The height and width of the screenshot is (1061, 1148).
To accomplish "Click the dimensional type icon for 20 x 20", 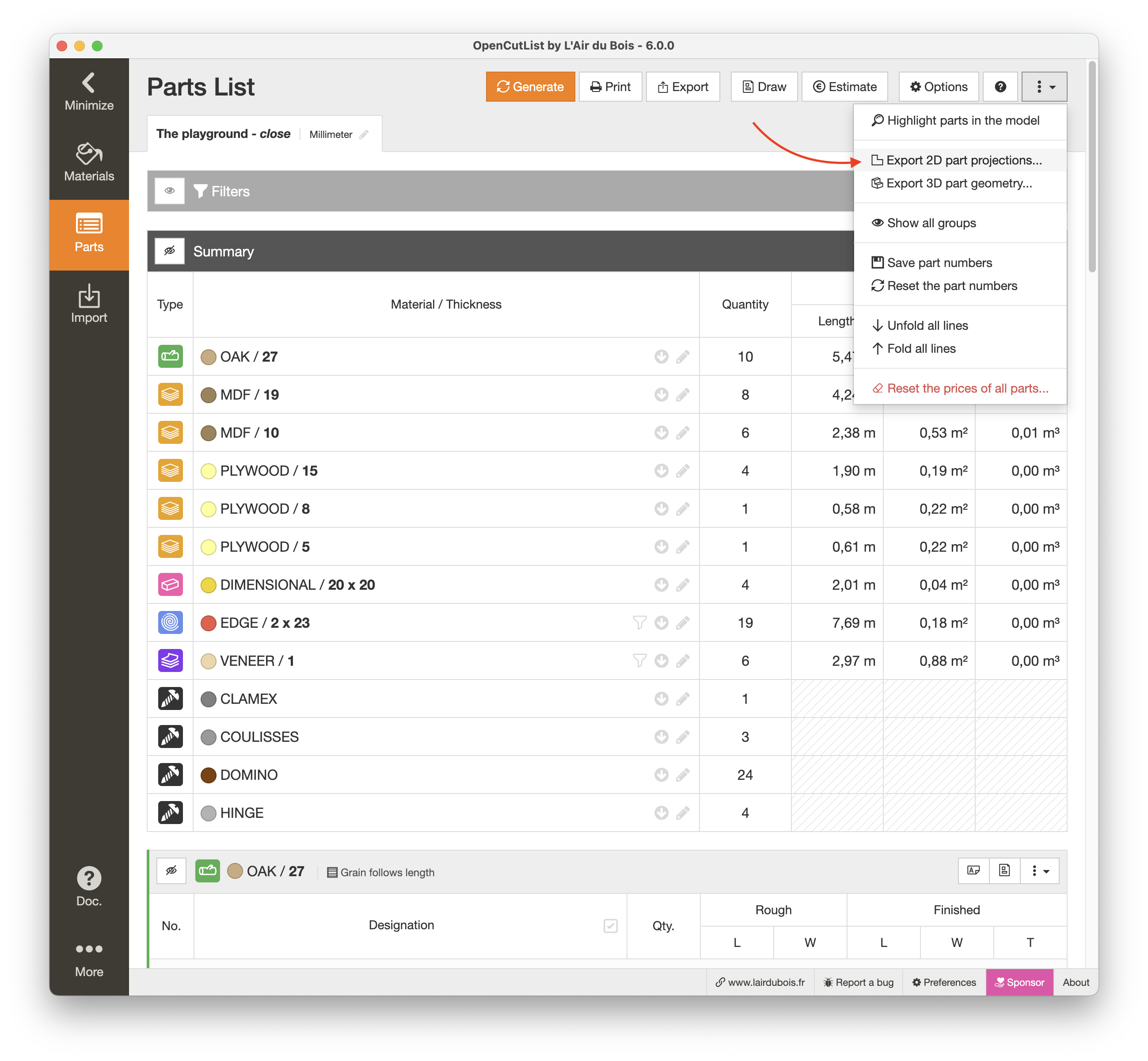I will click(171, 584).
